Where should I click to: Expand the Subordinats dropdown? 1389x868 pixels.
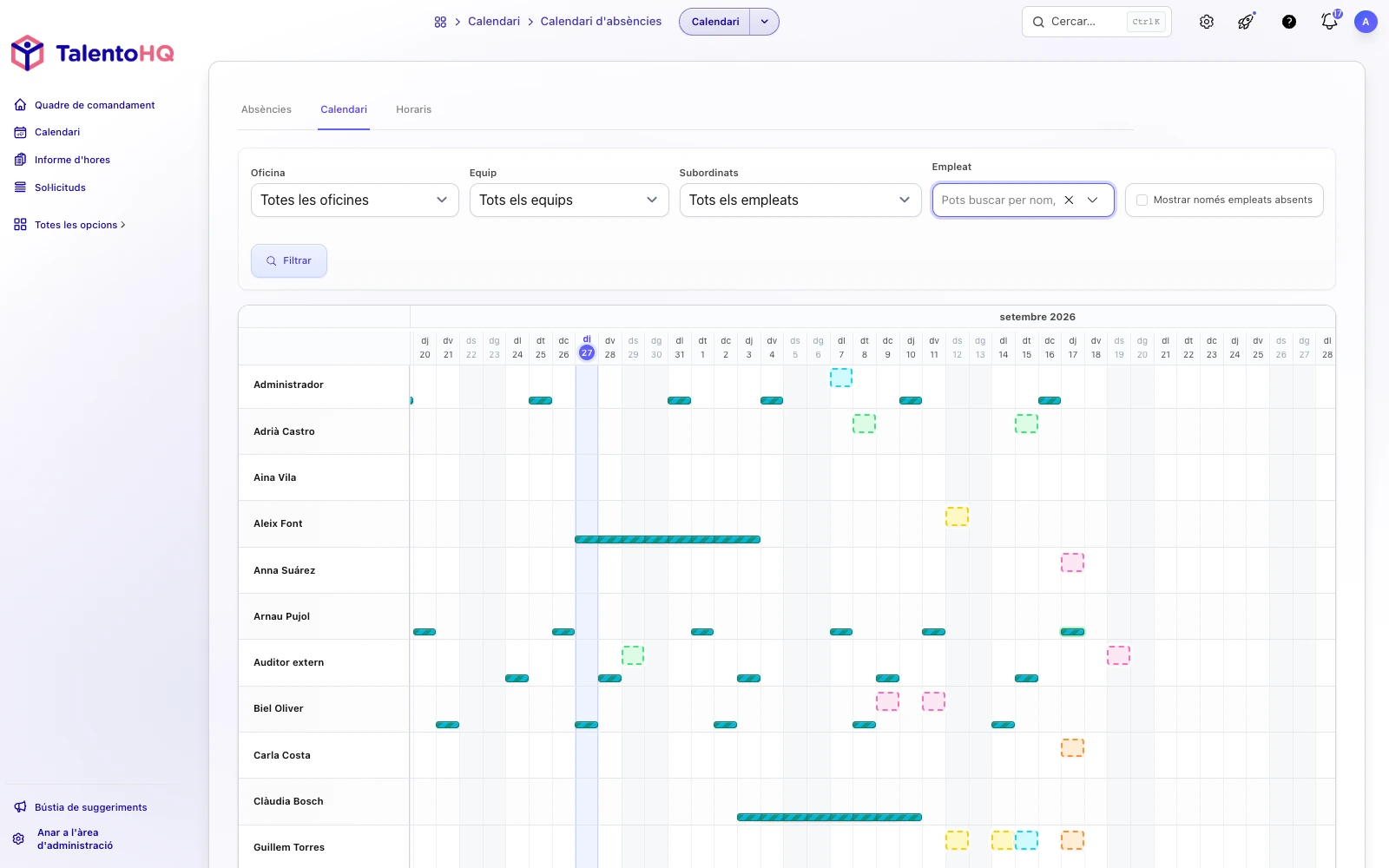pos(800,200)
